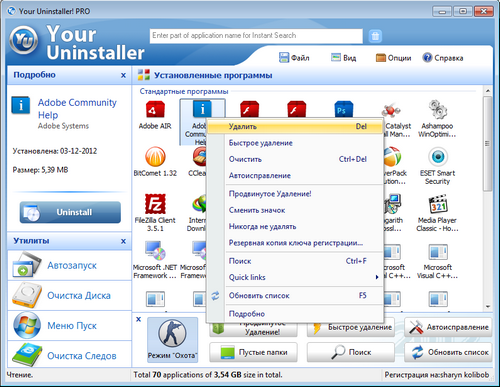
Task: Select the Catalyst Manager icon
Action: pyautogui.click(x=392, y=110)
